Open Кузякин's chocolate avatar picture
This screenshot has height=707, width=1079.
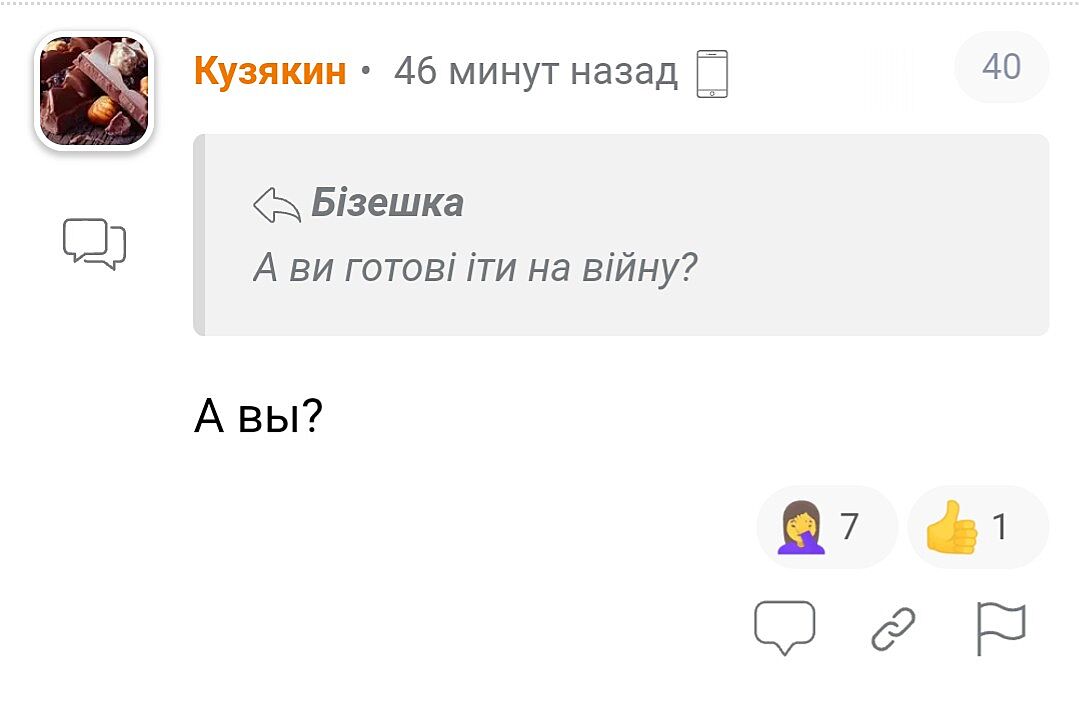94,91
